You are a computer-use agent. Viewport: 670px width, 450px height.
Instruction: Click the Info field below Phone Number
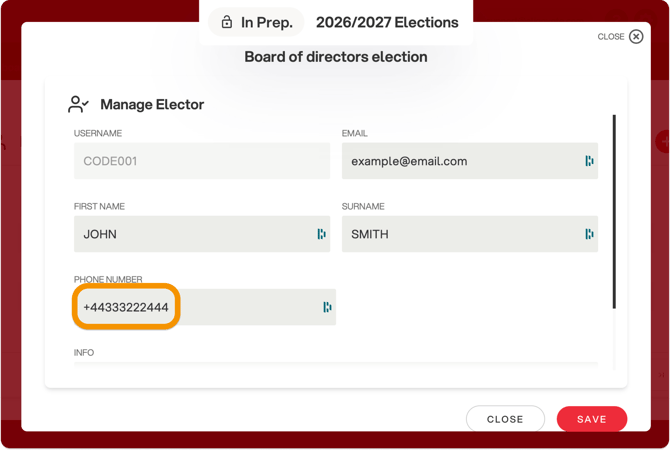coord(335,366)
